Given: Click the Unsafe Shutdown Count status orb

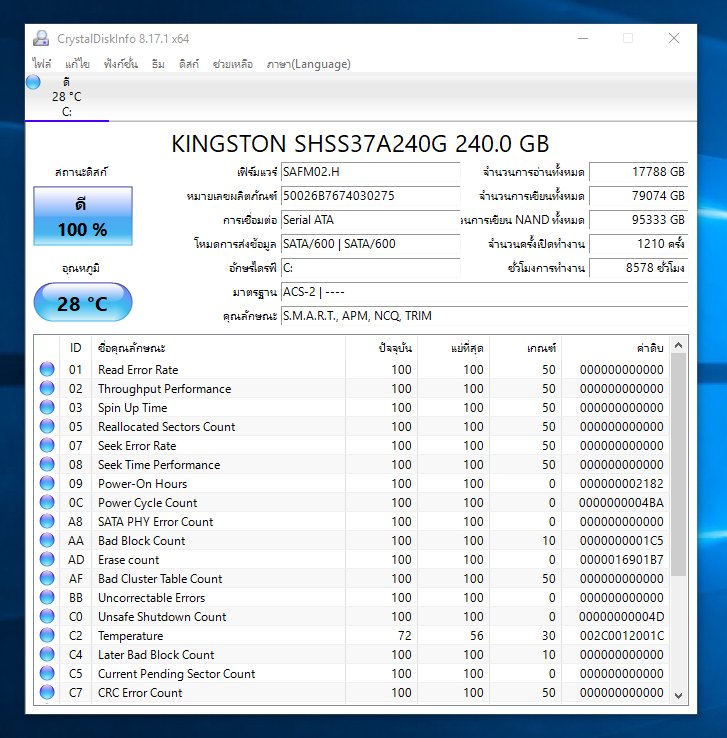Looking at the screenshot, I should 47,617.
